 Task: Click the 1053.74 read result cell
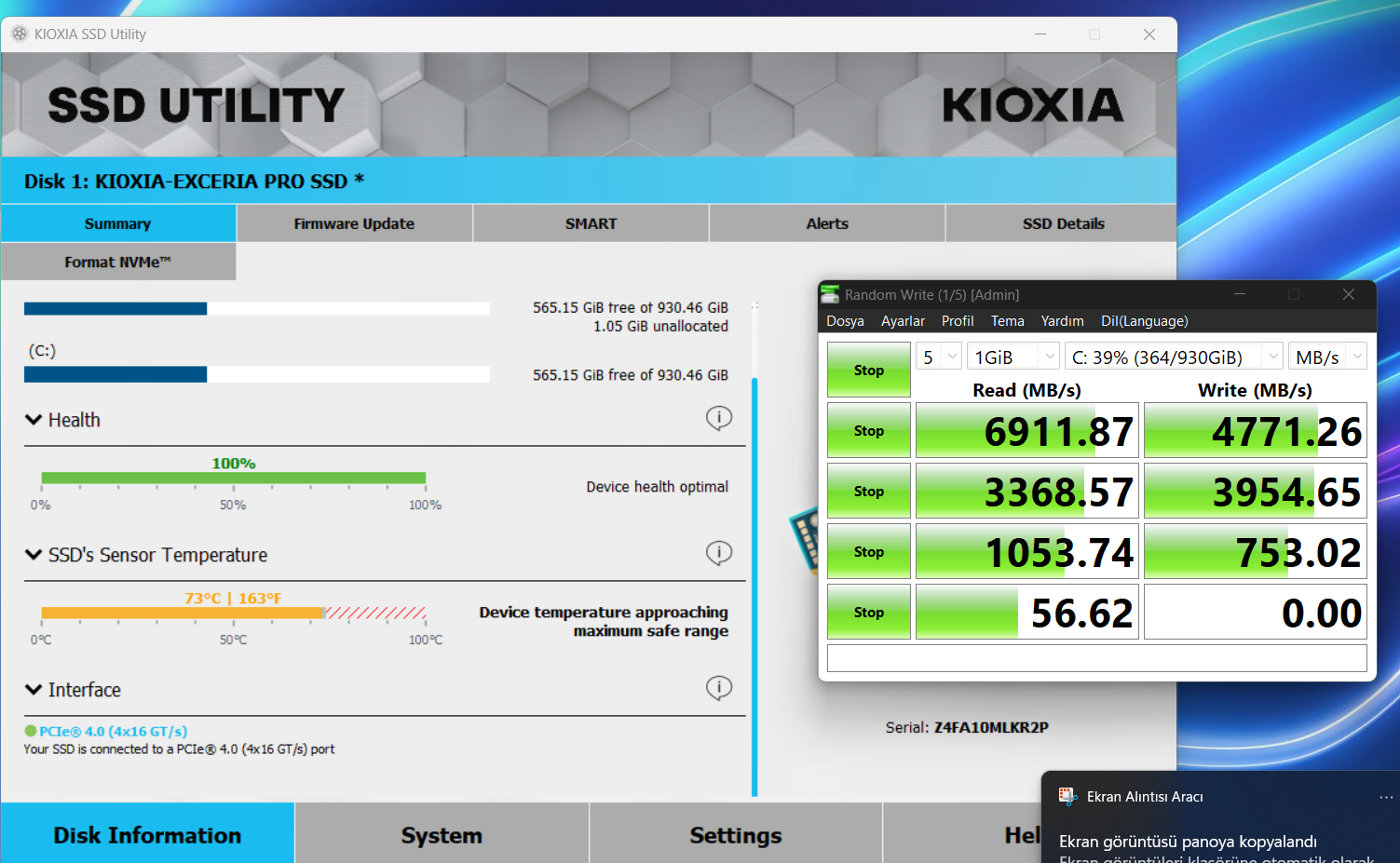pos(1027,551)
